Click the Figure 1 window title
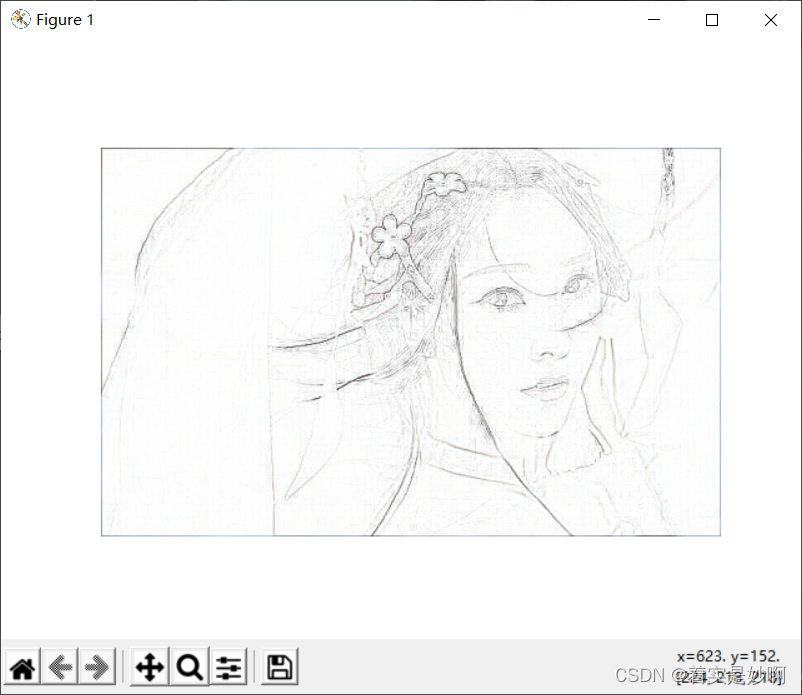The image size is (802, 695). pos(65,20)
